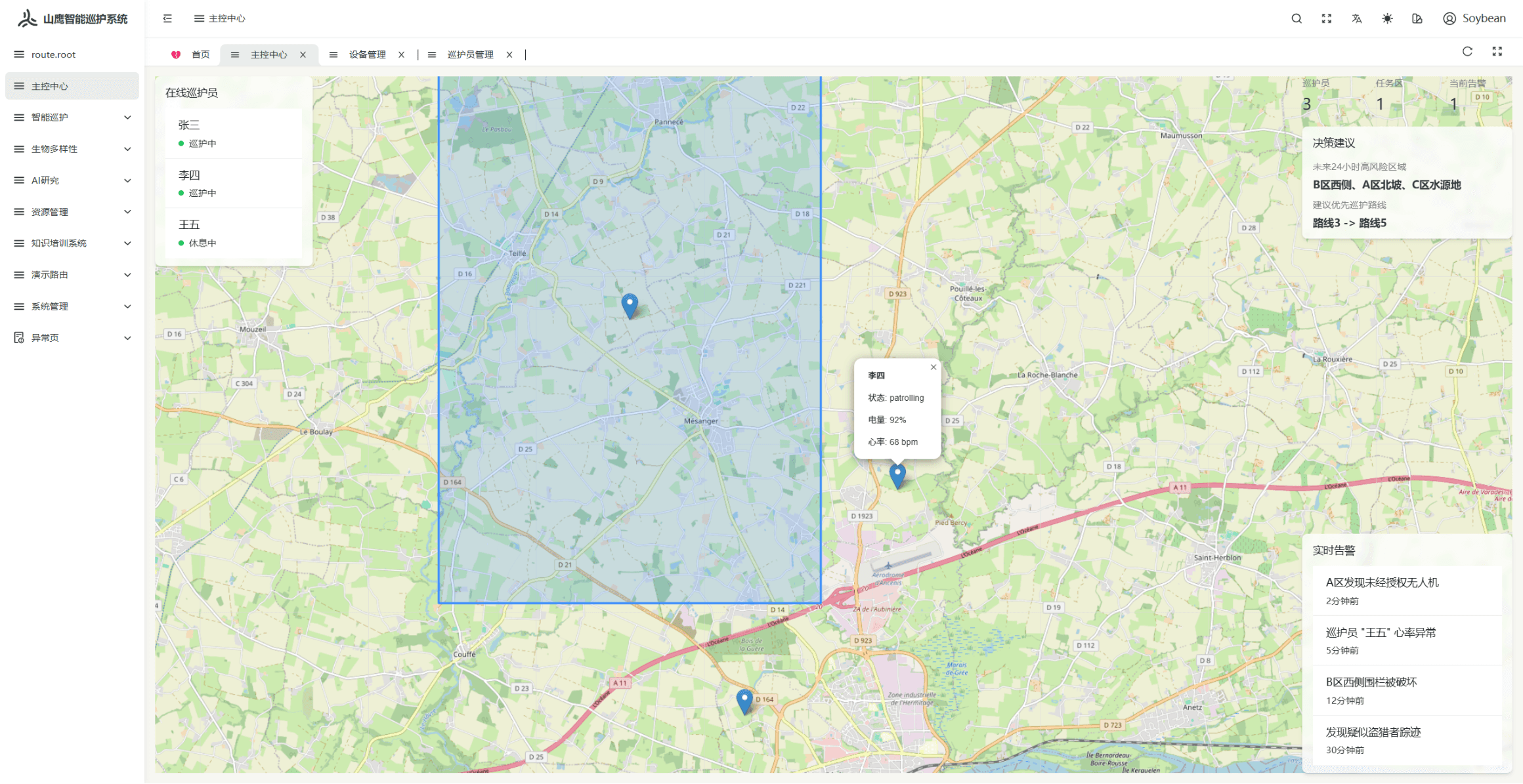Close the 巡护员管理 tab

click(x=509, y=54)
